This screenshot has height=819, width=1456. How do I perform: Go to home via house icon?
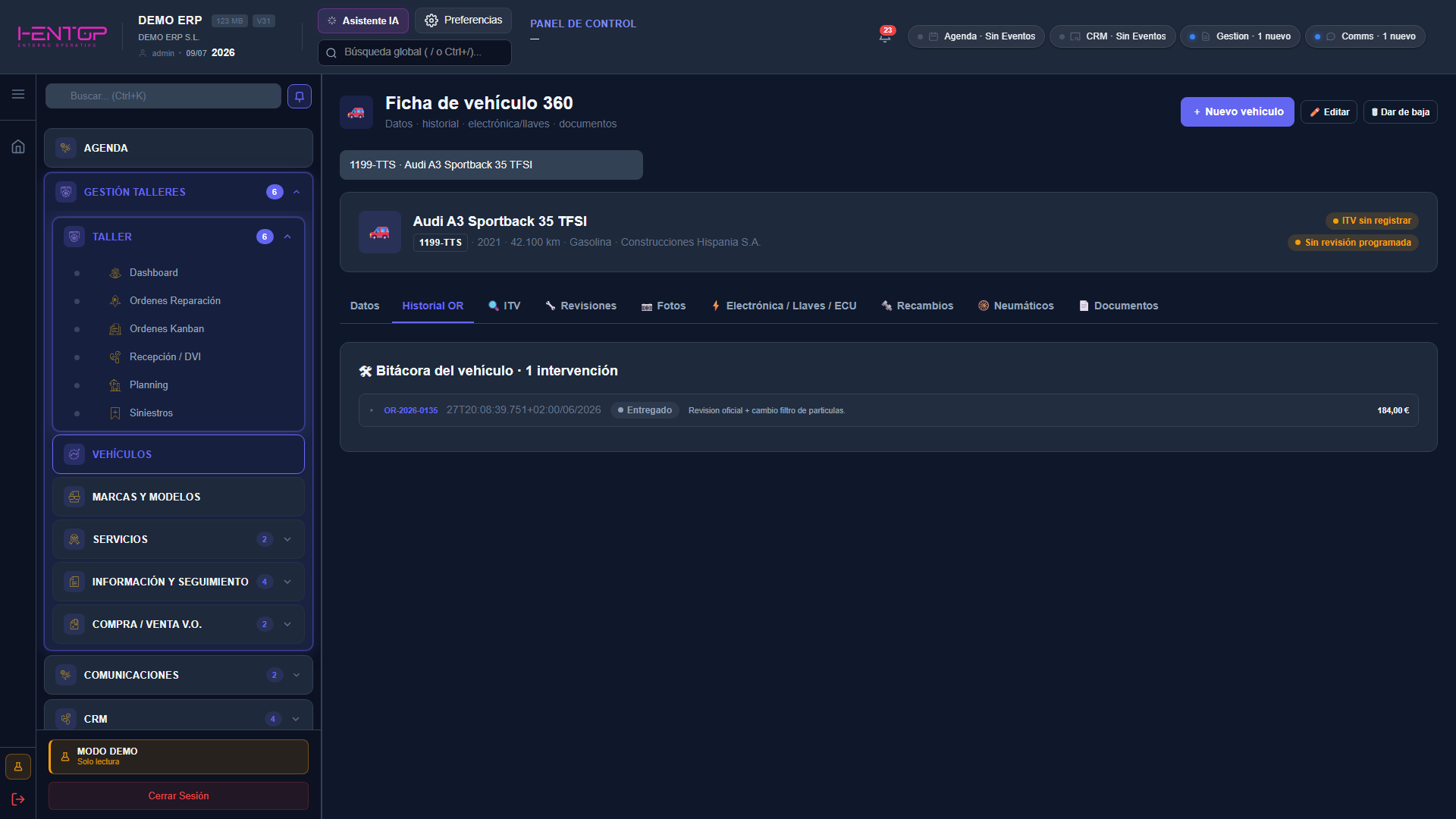(x=18, y=146)
